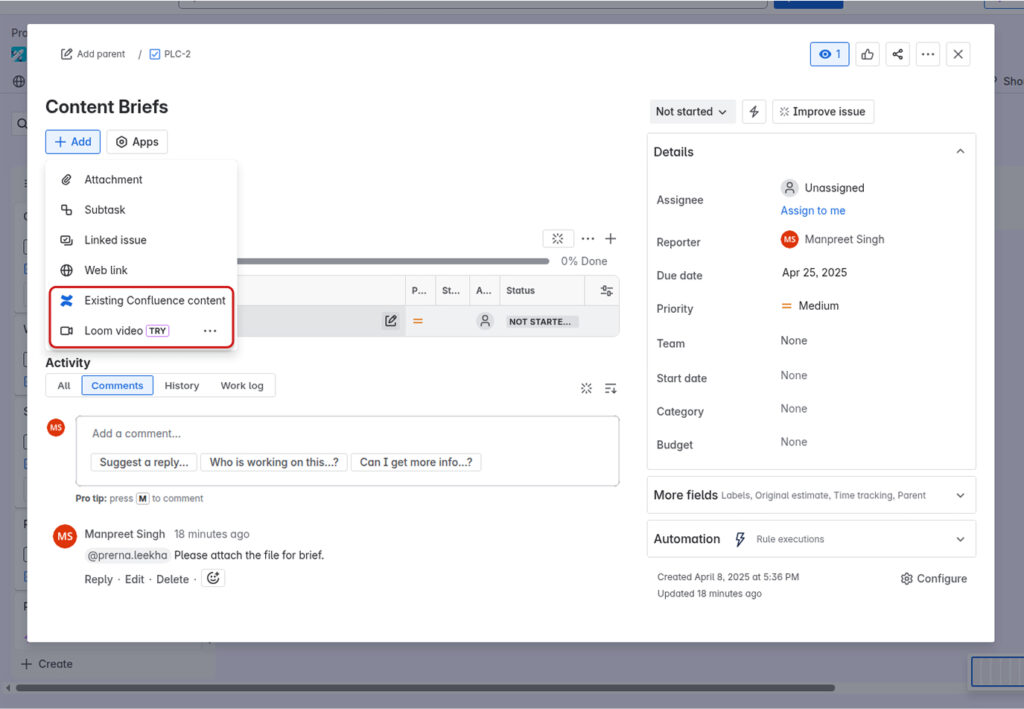Open subtask column settings icon
Viewport: 1024px width, 709px height.
[x=606, y=291]
